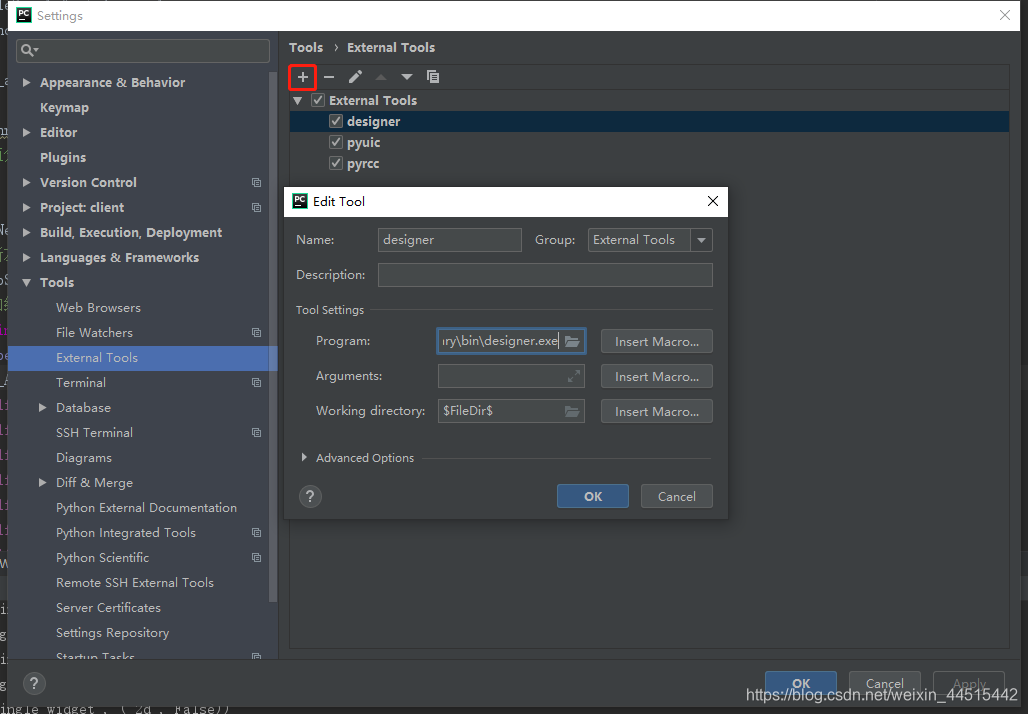Open the Group dropdown
The height and width of the screenshot is (714, 1028).
tap(702, 240)
